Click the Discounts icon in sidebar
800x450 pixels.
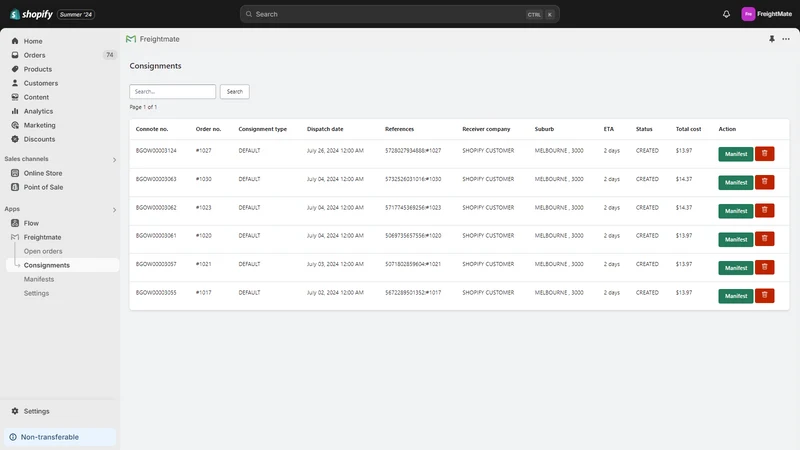click(15, 139)
